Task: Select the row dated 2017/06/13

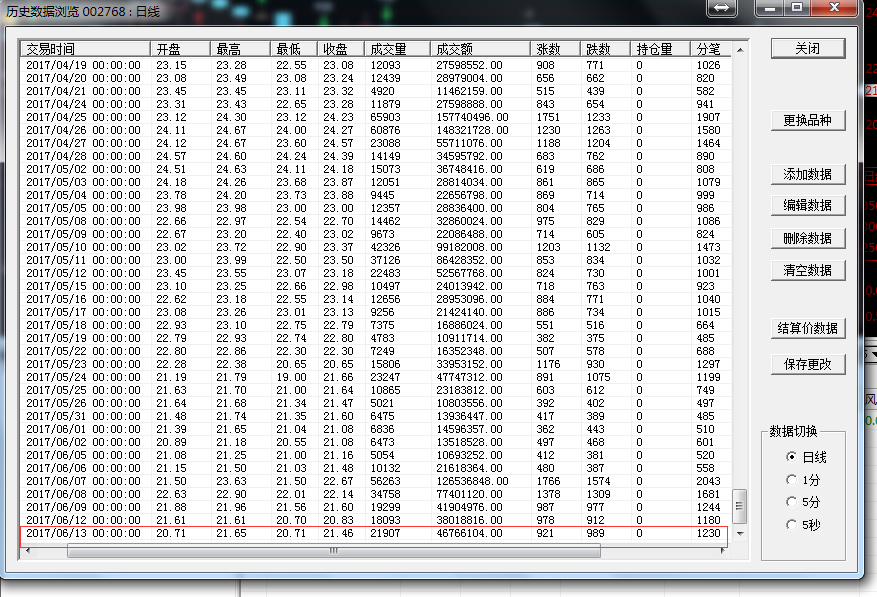Action: (374, 533)
